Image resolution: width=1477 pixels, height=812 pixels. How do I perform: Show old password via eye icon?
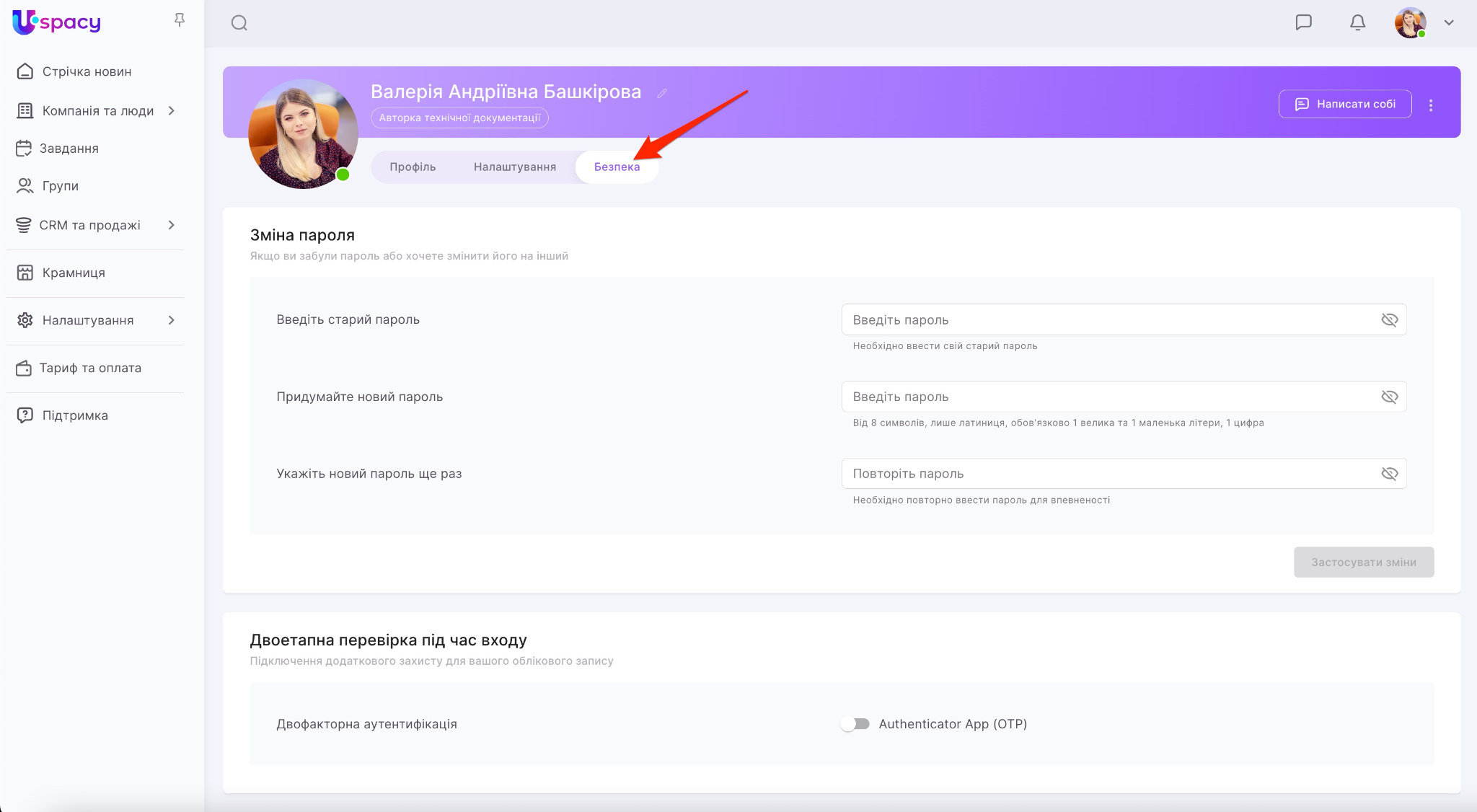tap(1389, 319)
